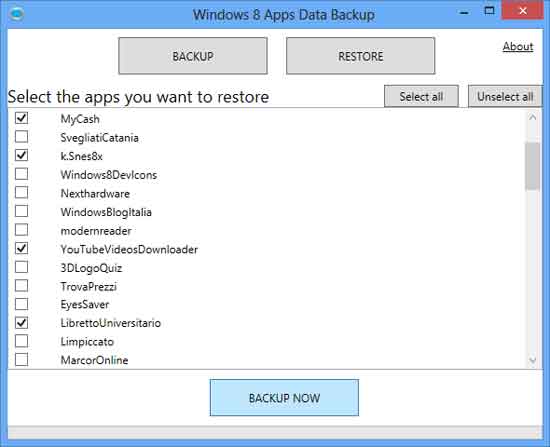The image size is (550, 447).
Task: Select the modernreader label text
Action: pyautogui.click(x=96, y=231)
